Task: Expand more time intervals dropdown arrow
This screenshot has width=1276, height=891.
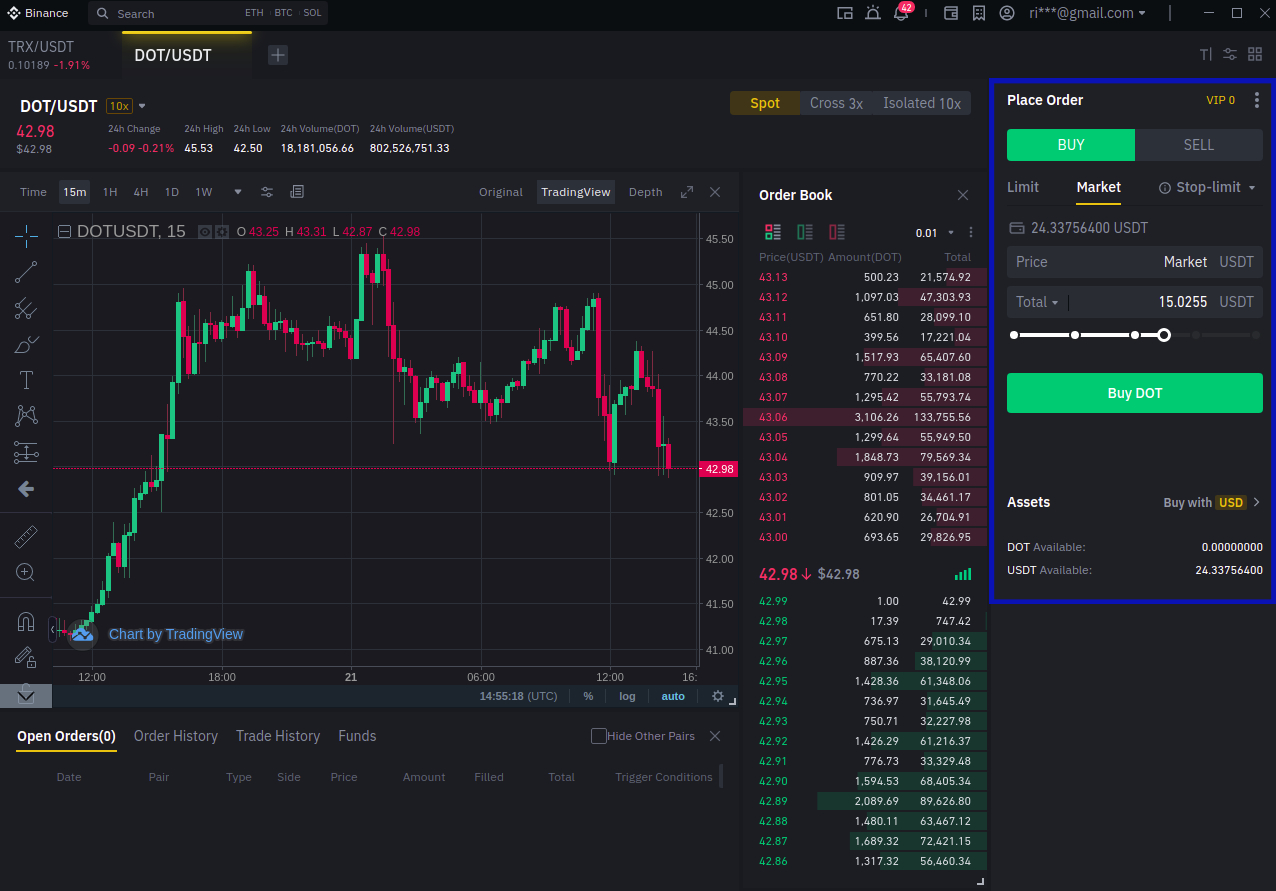Action: 238,192
